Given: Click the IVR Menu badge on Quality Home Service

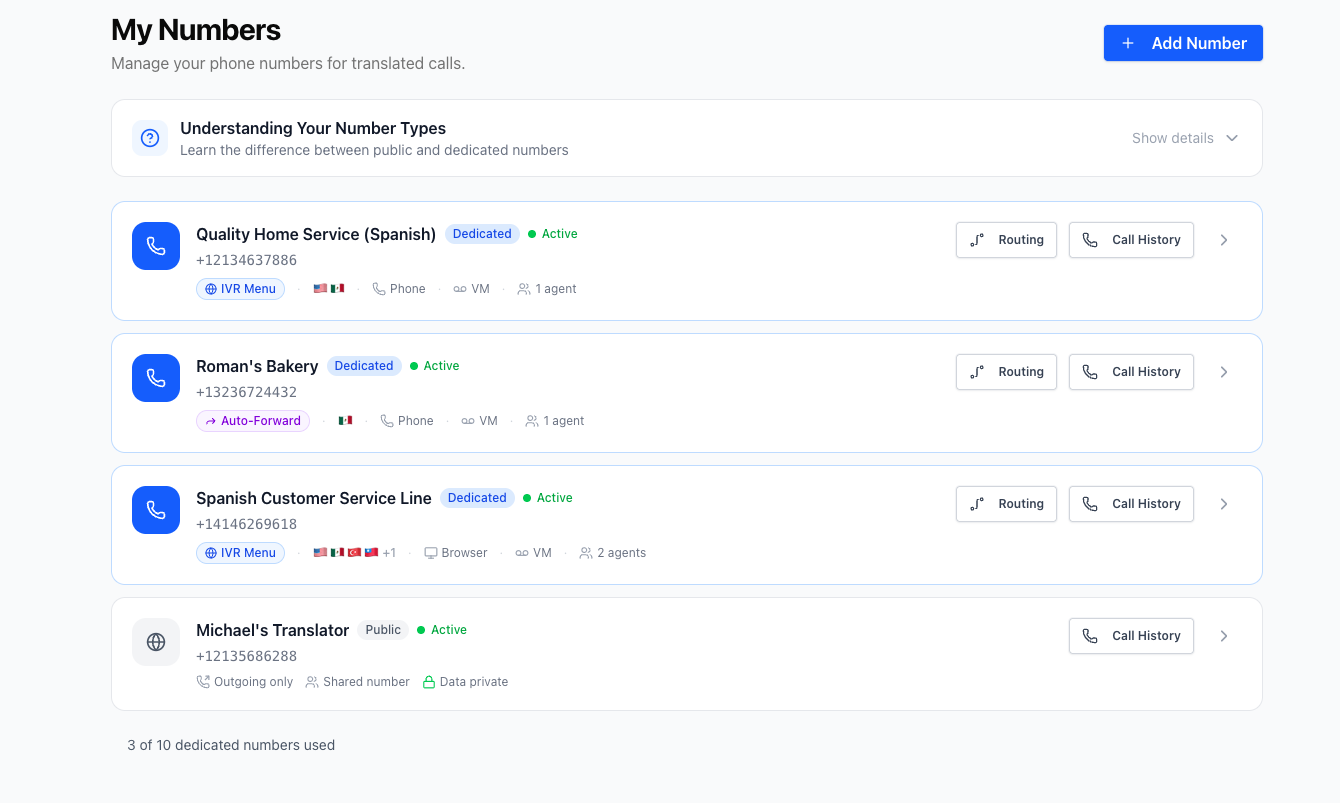Looking at the screenshot, I should (x=240, y=289).
